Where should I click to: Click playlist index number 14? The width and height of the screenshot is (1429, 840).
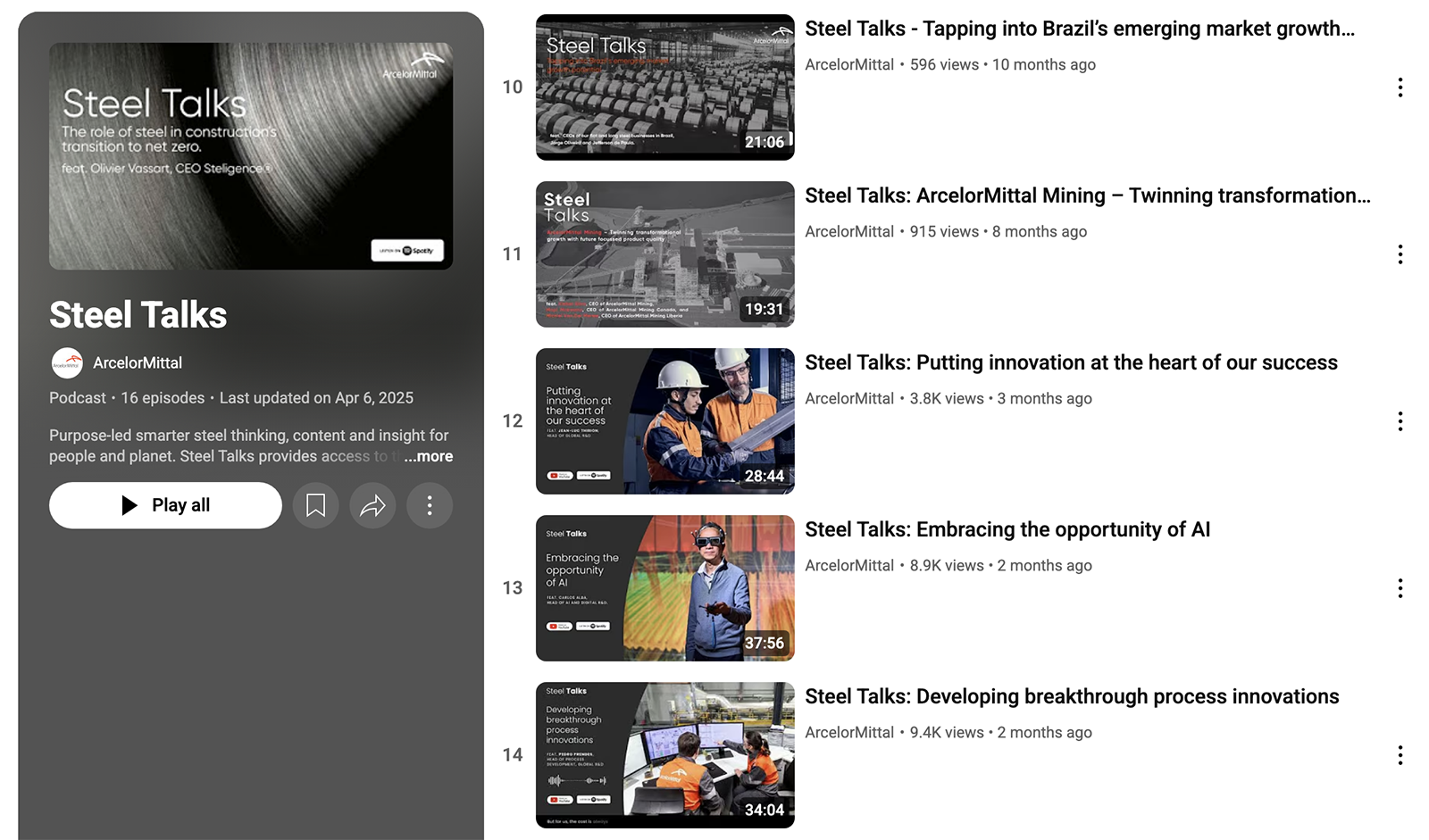click(513, 755)
